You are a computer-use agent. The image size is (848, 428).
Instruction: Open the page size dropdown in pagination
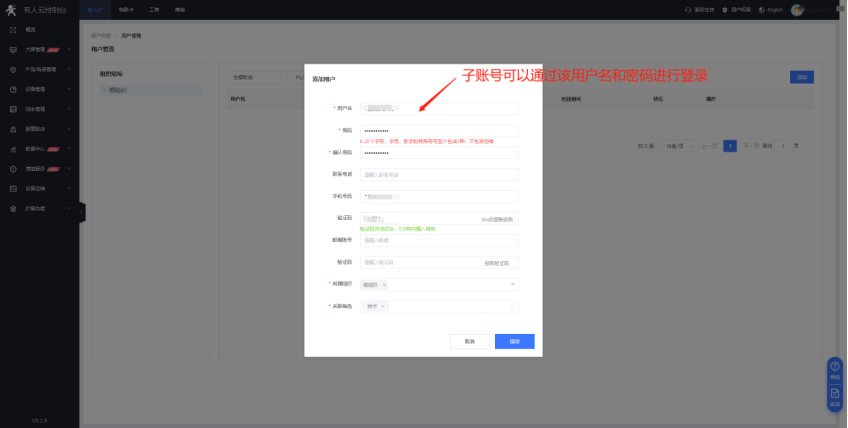[x=683, y=146]
